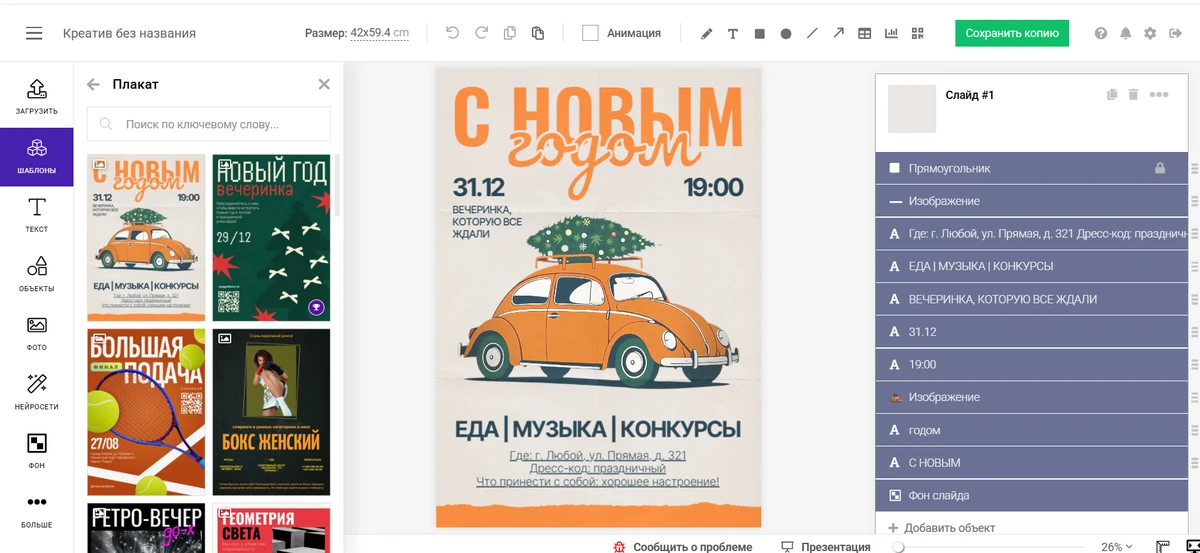Open the hamburger main menu
This screenshot has height=553, width=1200.
point(34,33)
